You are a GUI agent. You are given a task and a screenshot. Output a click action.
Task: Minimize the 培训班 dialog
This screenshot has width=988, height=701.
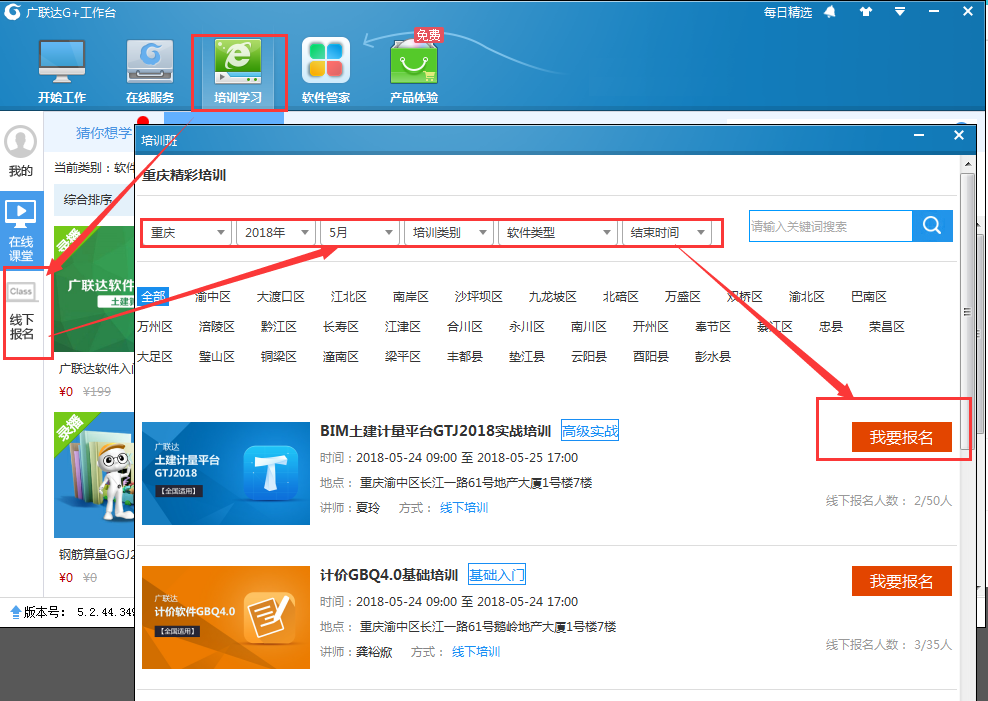(x=919, y=135)
